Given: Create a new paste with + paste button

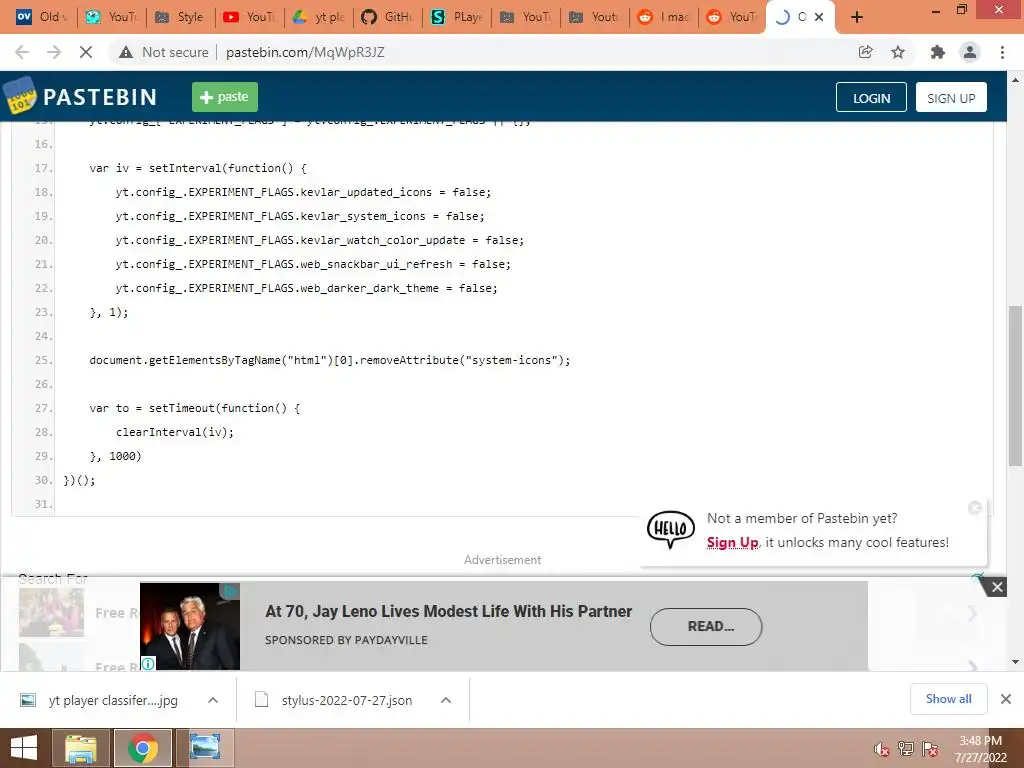Looking at the screenshot, I should 225,97.
